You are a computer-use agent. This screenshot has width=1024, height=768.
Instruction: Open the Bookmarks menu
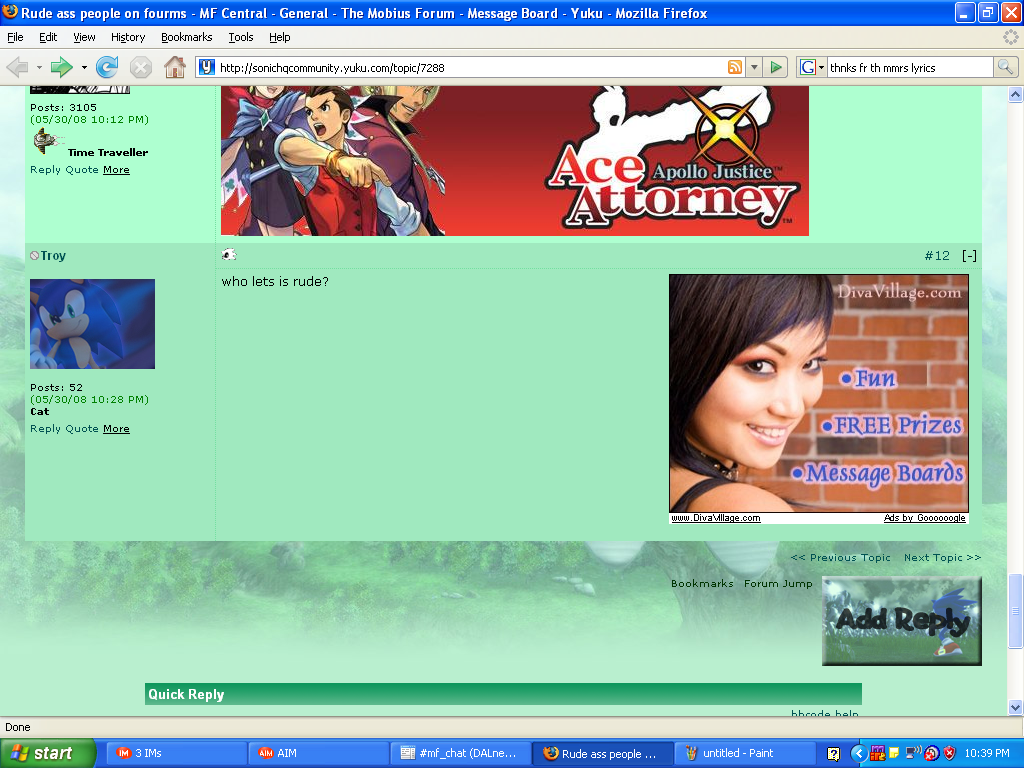coord(186,37)
